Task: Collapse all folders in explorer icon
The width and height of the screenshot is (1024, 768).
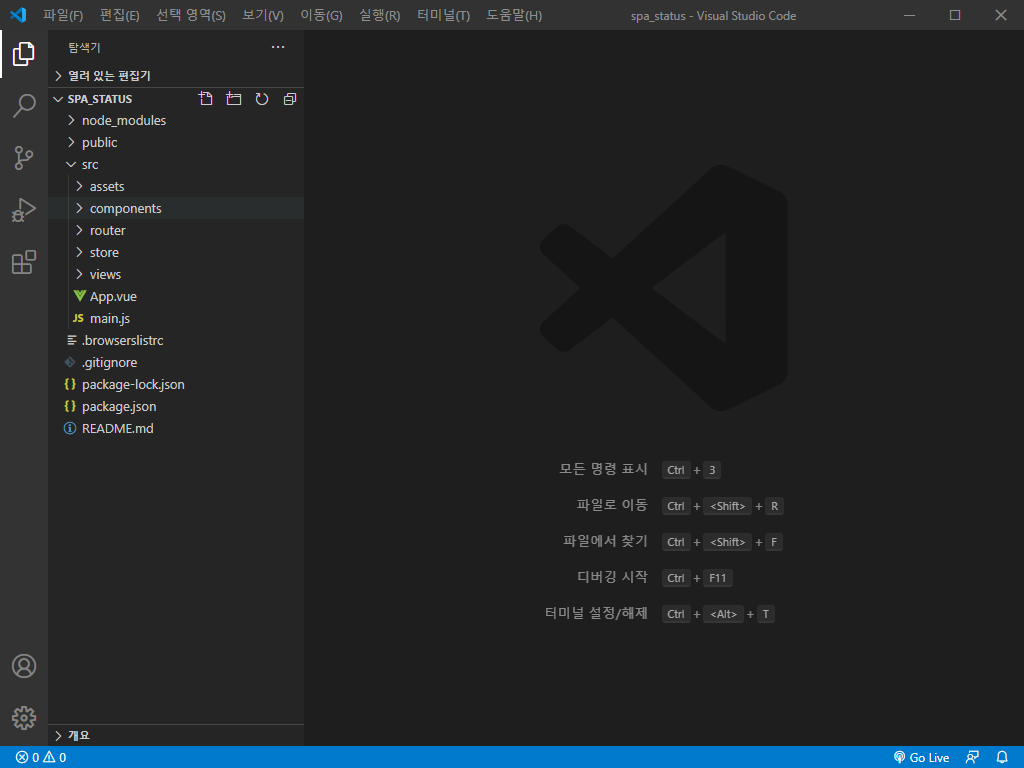Action: (x=290, y=99)
